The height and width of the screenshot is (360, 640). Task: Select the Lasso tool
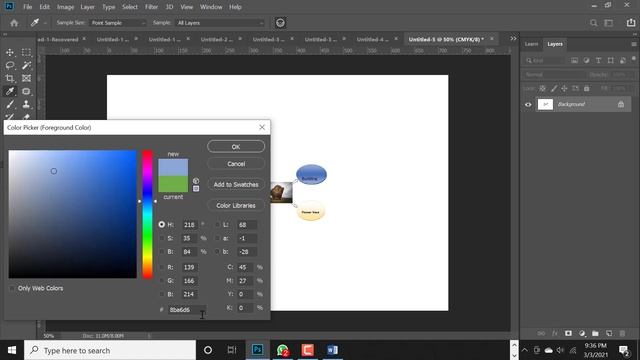pyautogui.click(x=10, y=65)
